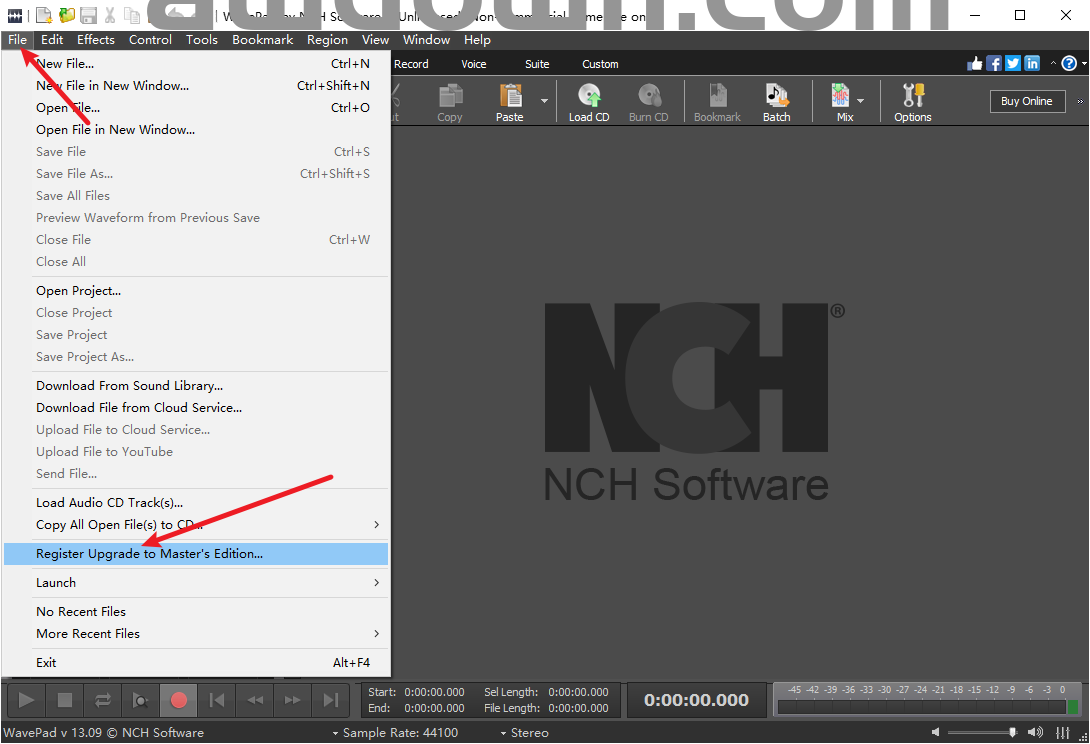Click the Buy Online button

point(1027,101)
